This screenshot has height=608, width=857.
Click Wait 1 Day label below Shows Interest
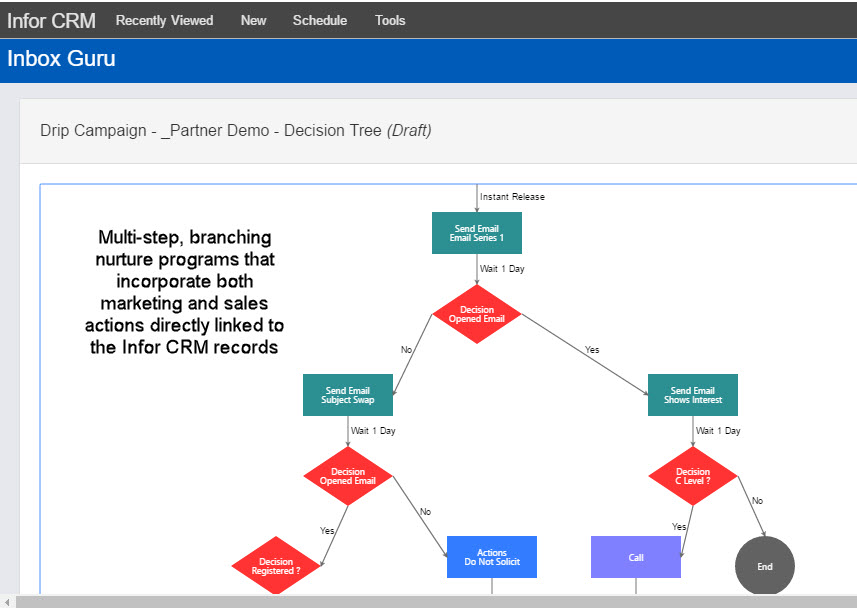pyautogui.click(x=718, y=430)
